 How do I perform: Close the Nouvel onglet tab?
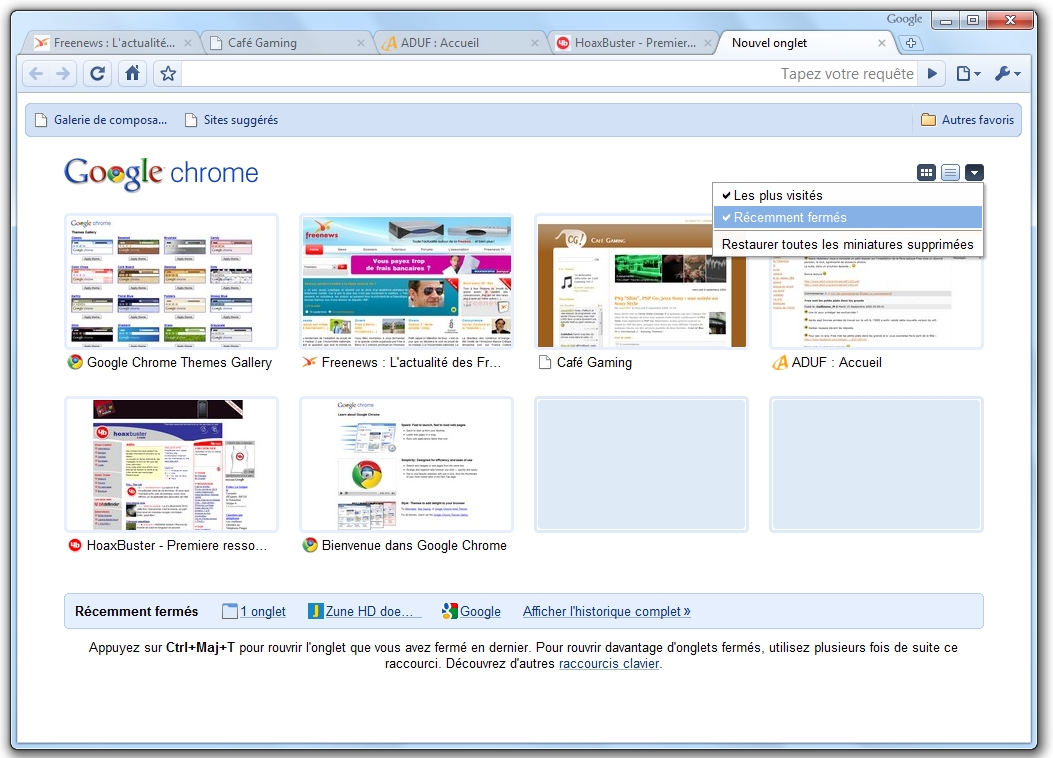882,43
